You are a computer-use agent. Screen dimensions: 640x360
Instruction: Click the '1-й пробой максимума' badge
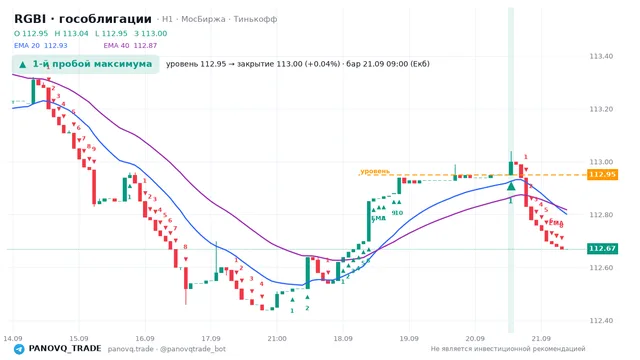(85, 64)
